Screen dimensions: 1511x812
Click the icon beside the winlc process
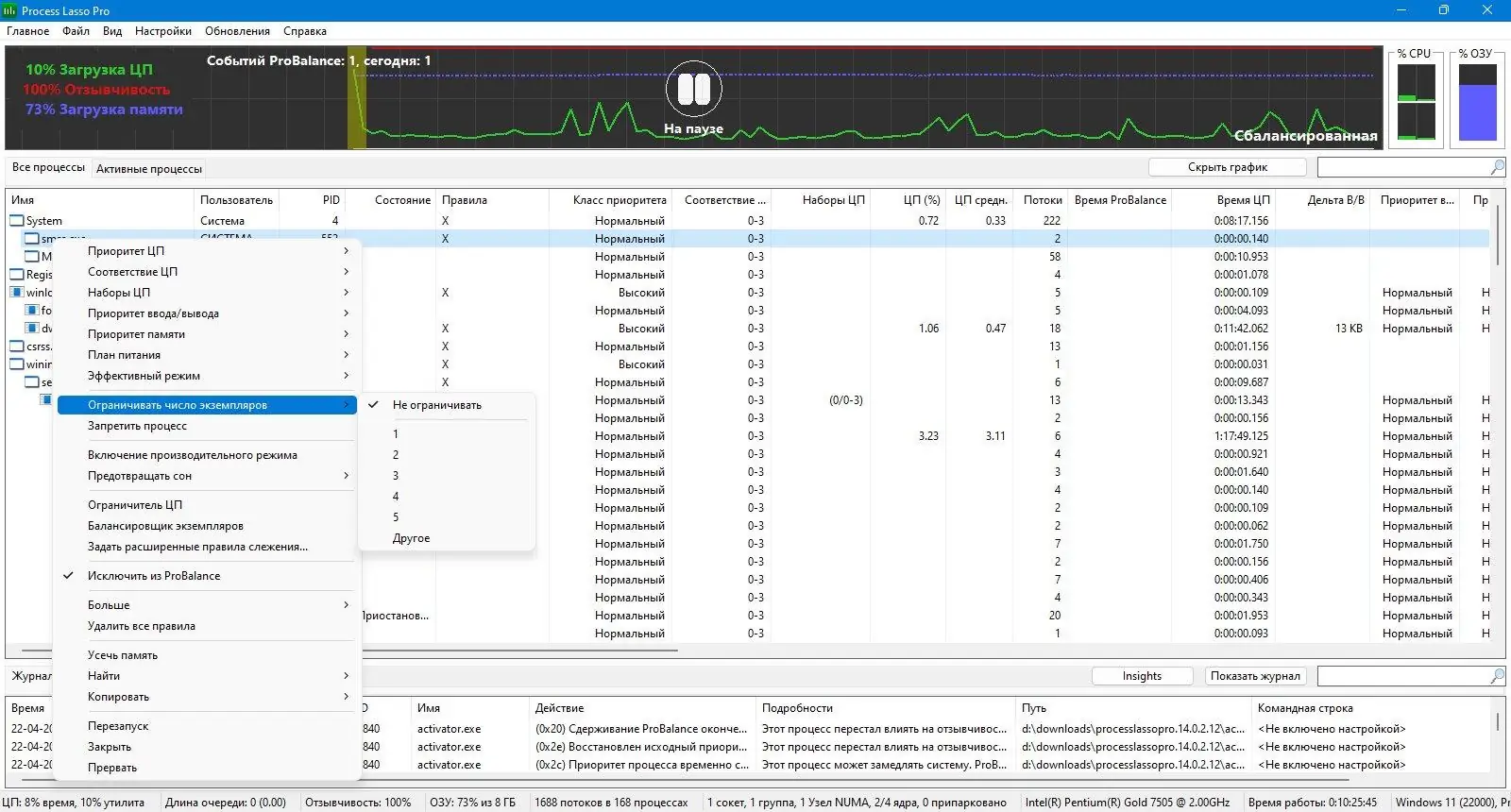(x=17, y=293)
